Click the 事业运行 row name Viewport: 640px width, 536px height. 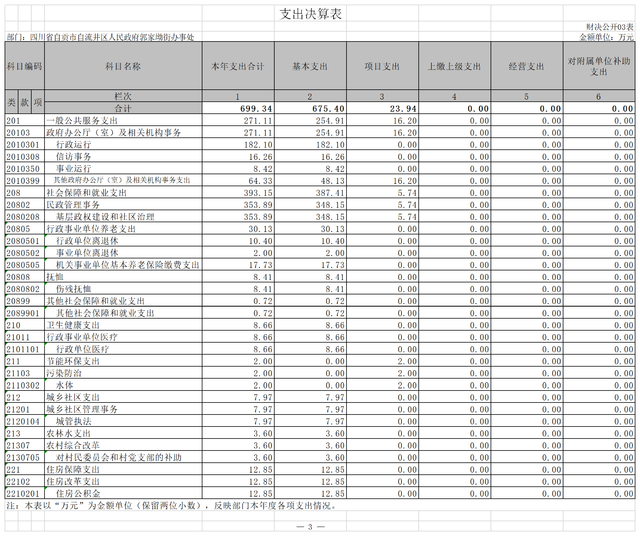point(73,169)
